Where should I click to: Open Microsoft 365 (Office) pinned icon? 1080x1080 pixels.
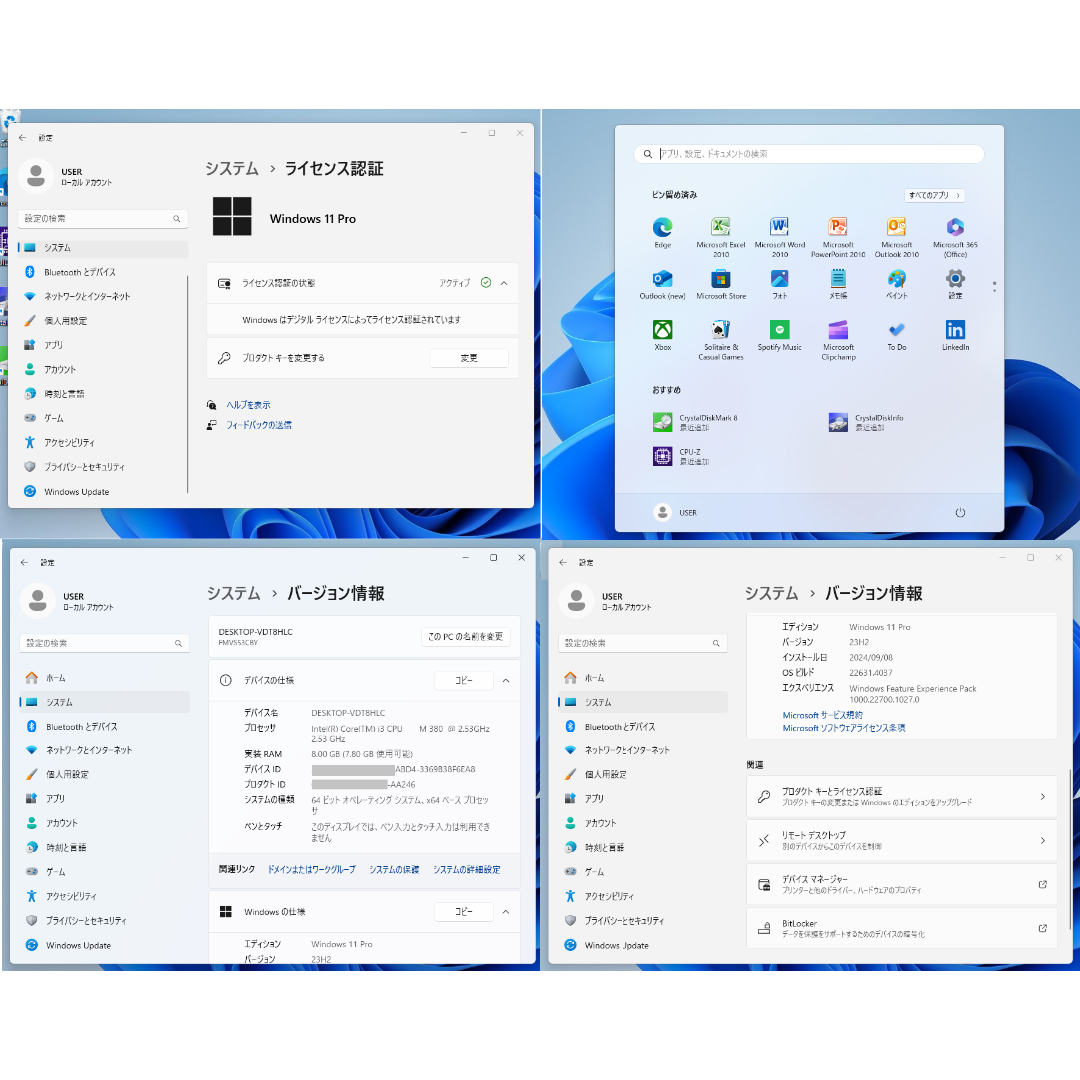tap(955, 236)
